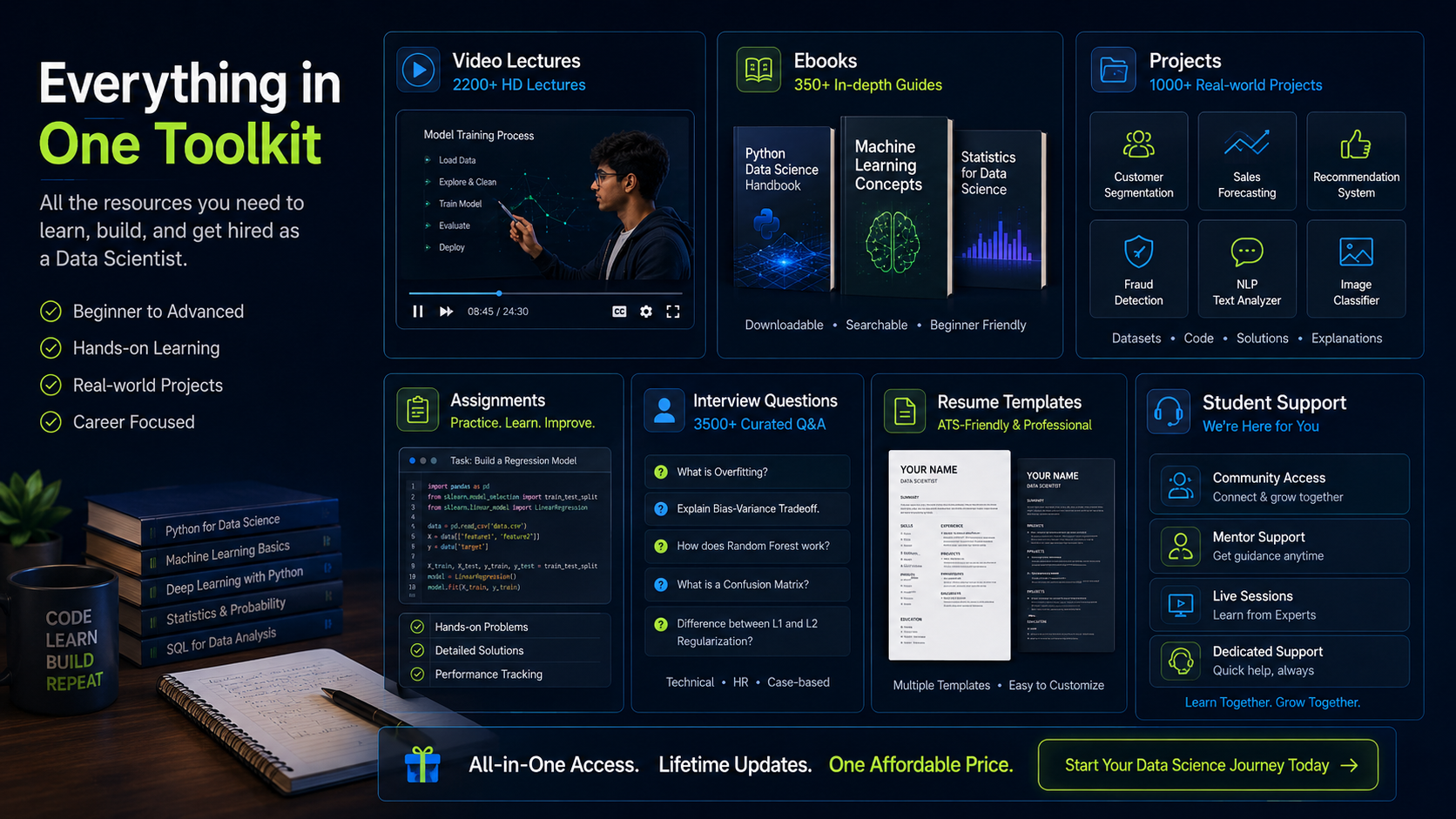Open the Customer Segmentation project tile

[1138, 161]
